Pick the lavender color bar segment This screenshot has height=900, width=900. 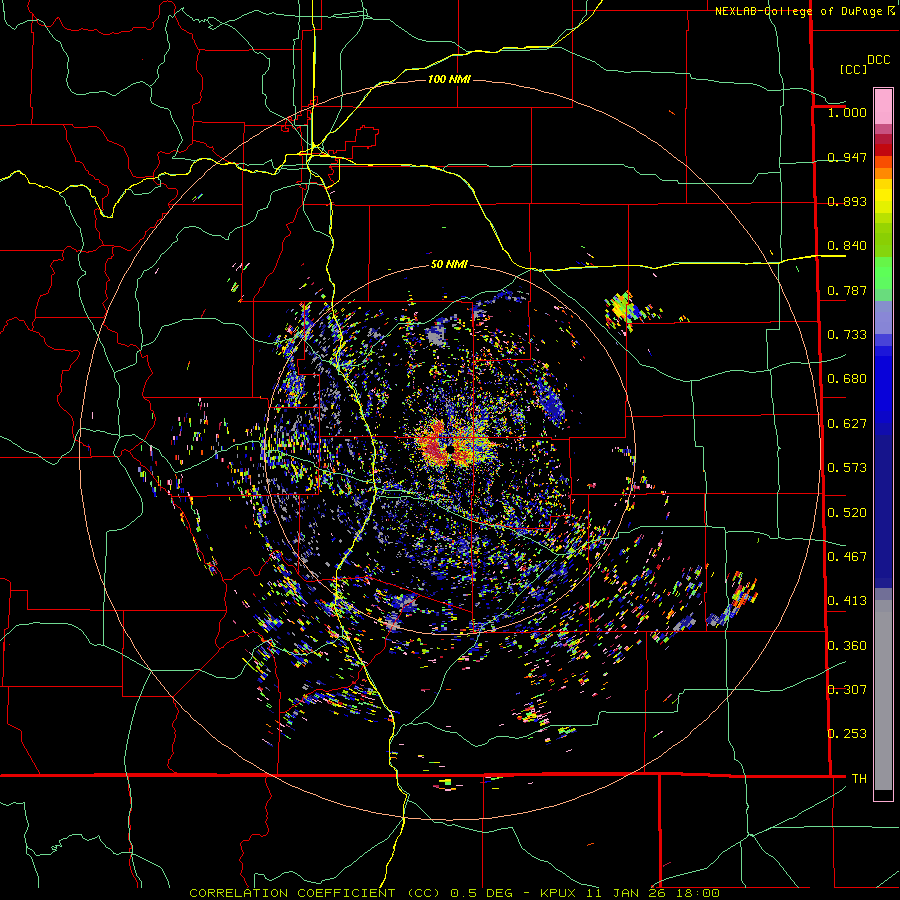883,317
